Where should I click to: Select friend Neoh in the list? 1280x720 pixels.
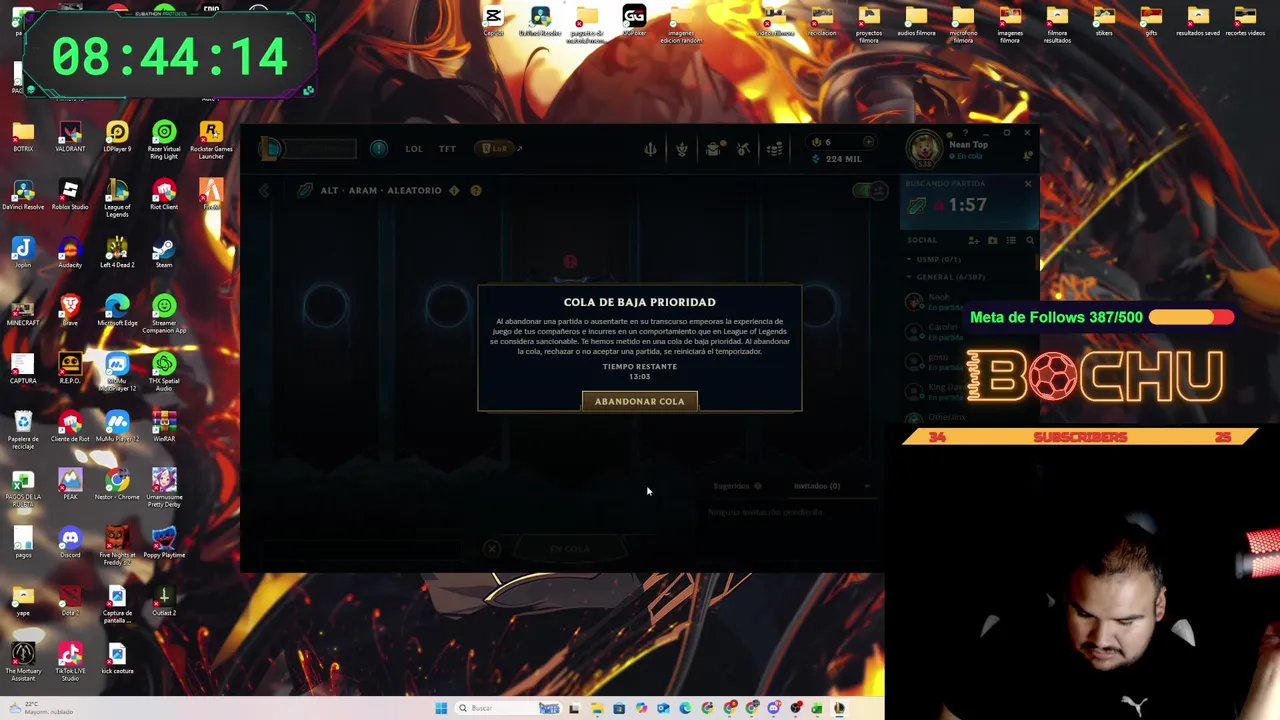[x=968, y=302]
